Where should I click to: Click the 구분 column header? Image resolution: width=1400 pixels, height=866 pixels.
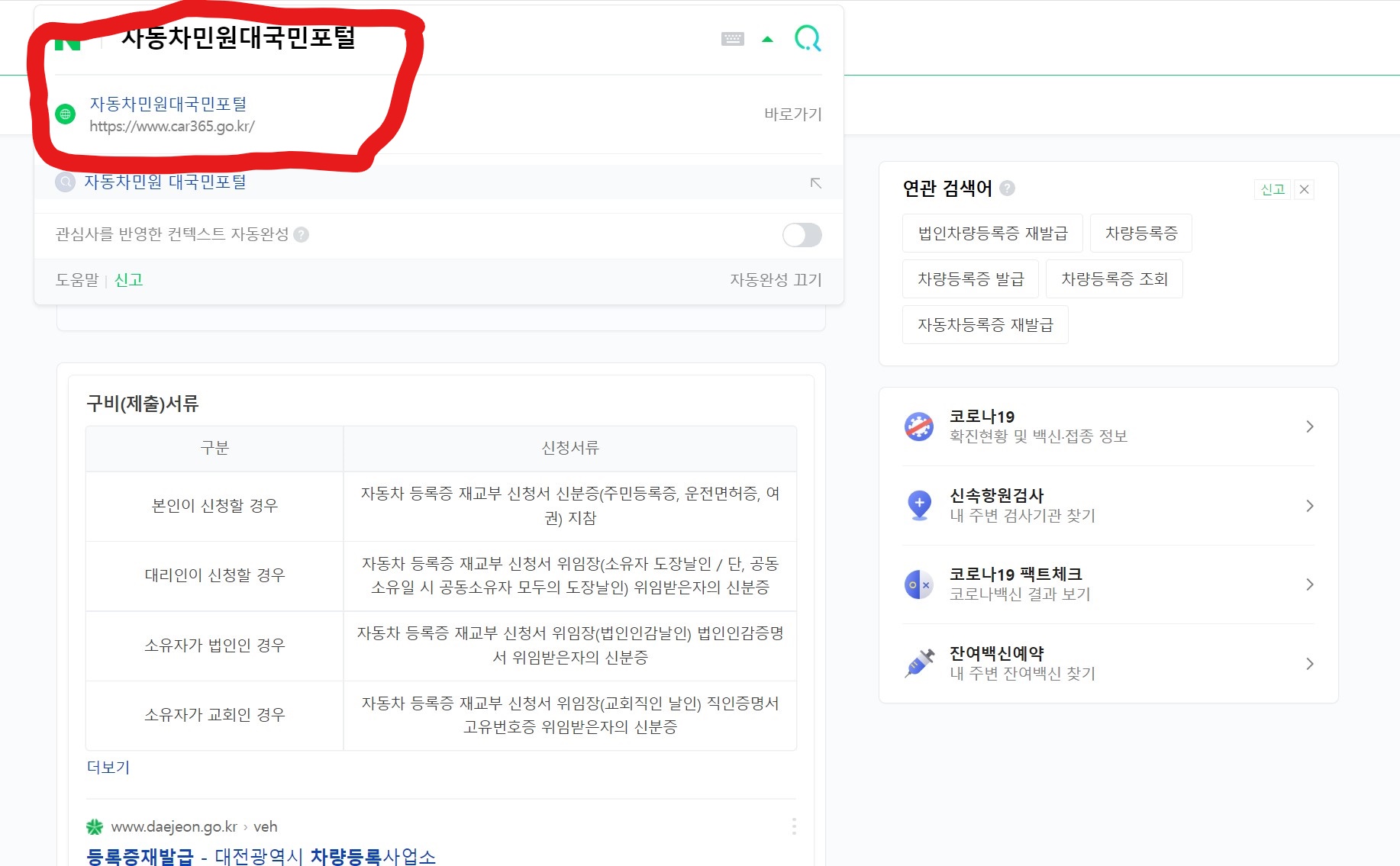(215, 449)
